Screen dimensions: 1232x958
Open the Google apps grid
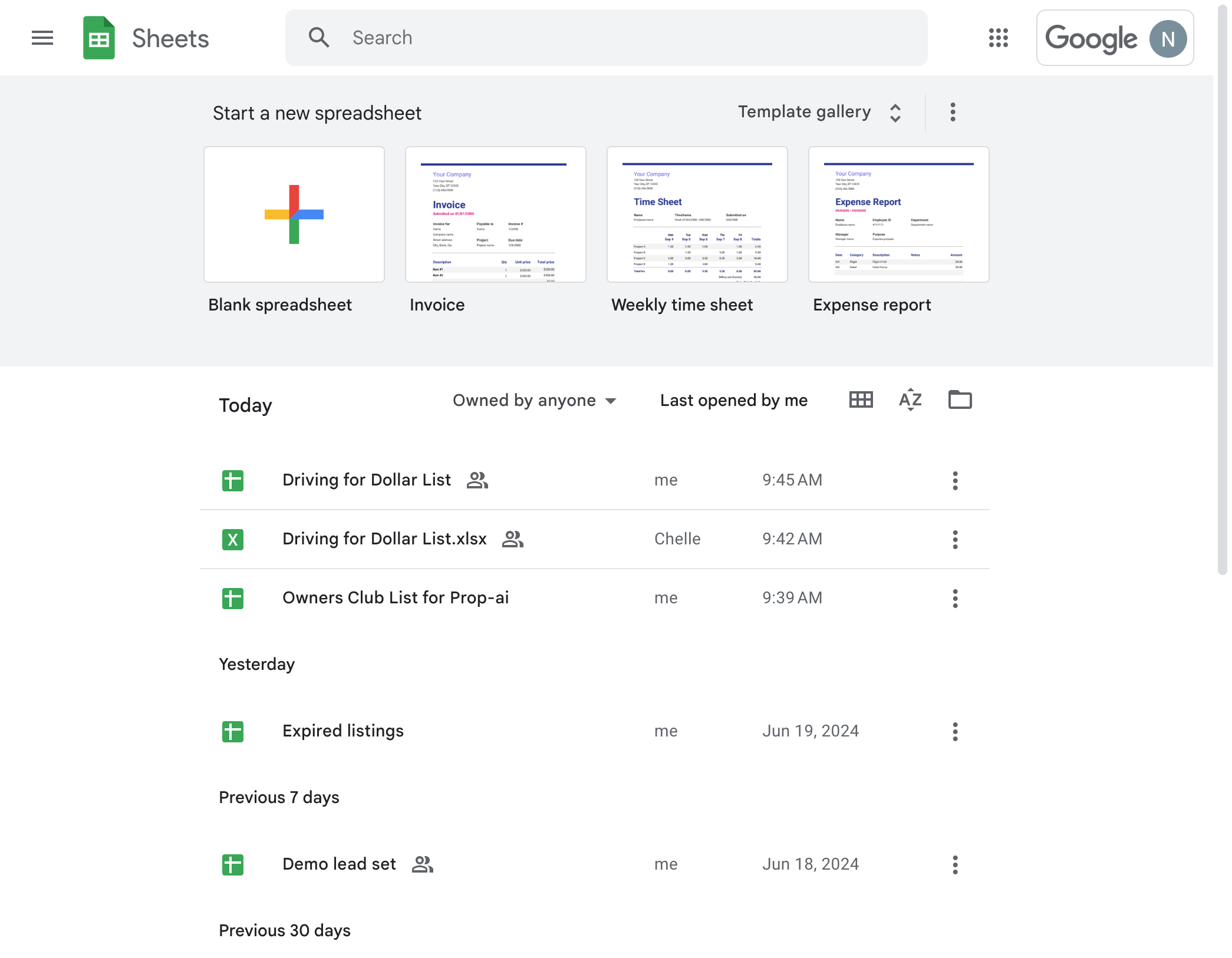pyautogui.click(x=999, y=38)
